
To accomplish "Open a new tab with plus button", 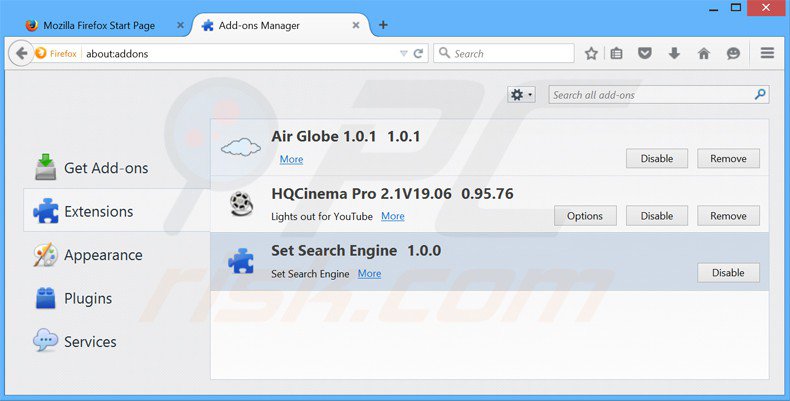I will click(383, 25).
